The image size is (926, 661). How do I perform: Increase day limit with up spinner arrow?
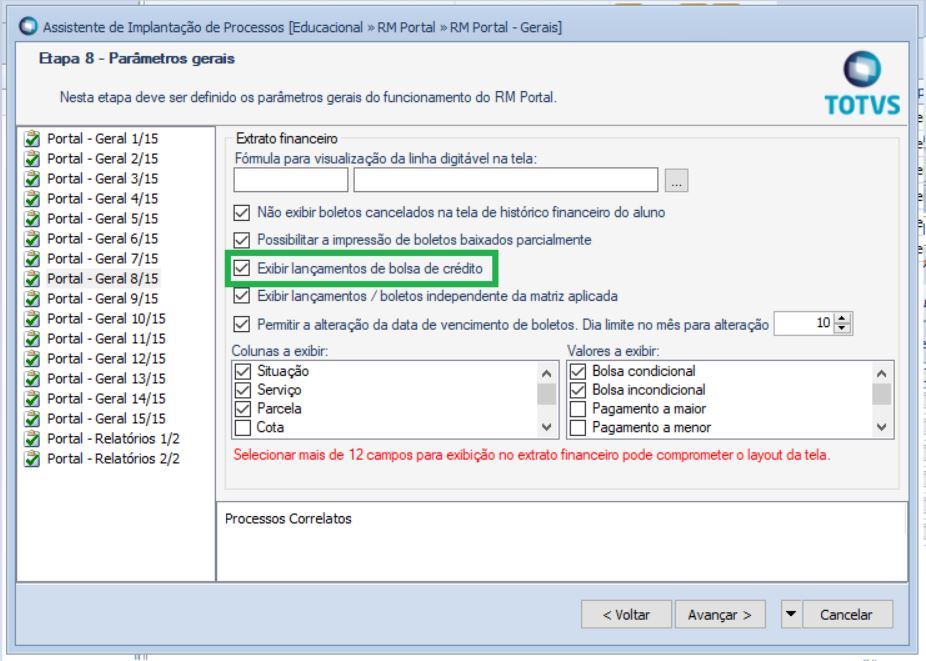[x=843, y=318]
